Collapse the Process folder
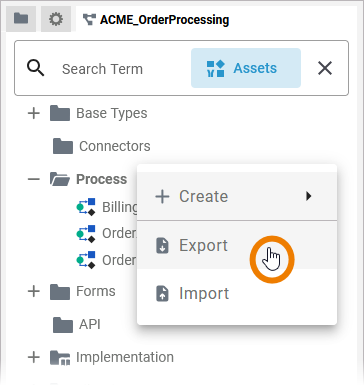The width and height of the screenshot is (364, 386). pos(34,179)
